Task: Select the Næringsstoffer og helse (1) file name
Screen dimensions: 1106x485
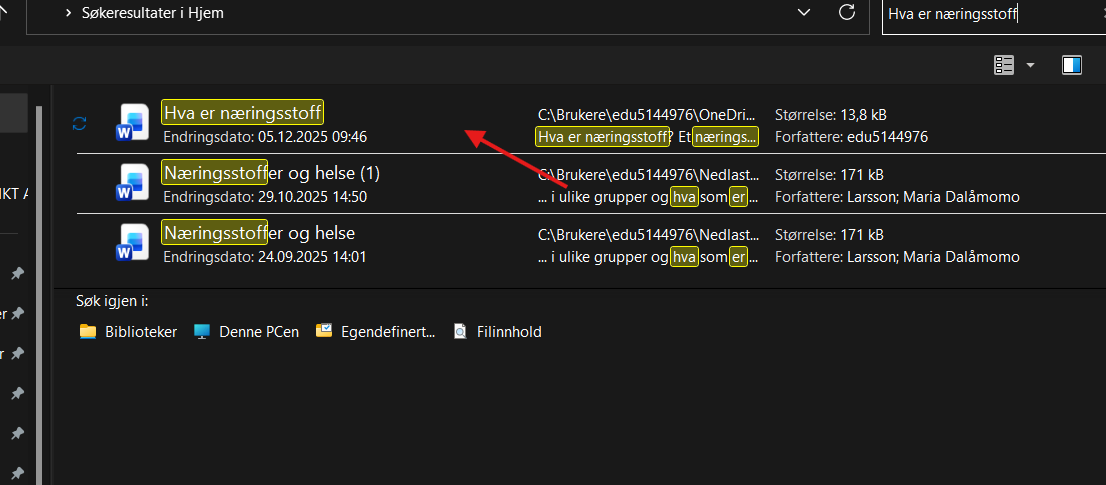Action: click(x=270, y=174)
